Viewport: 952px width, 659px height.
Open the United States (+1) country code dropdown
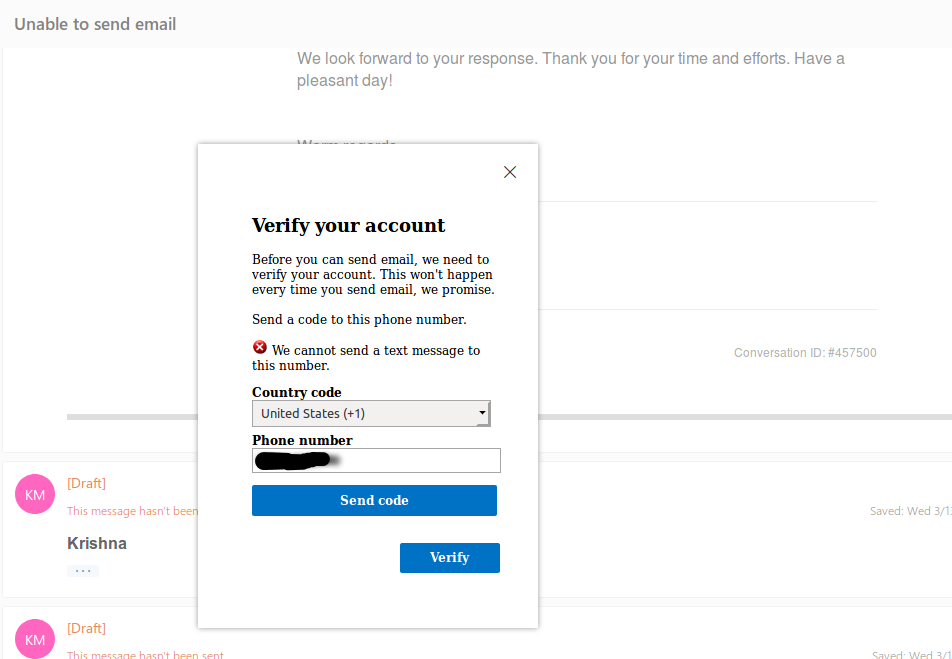[371, 414]
